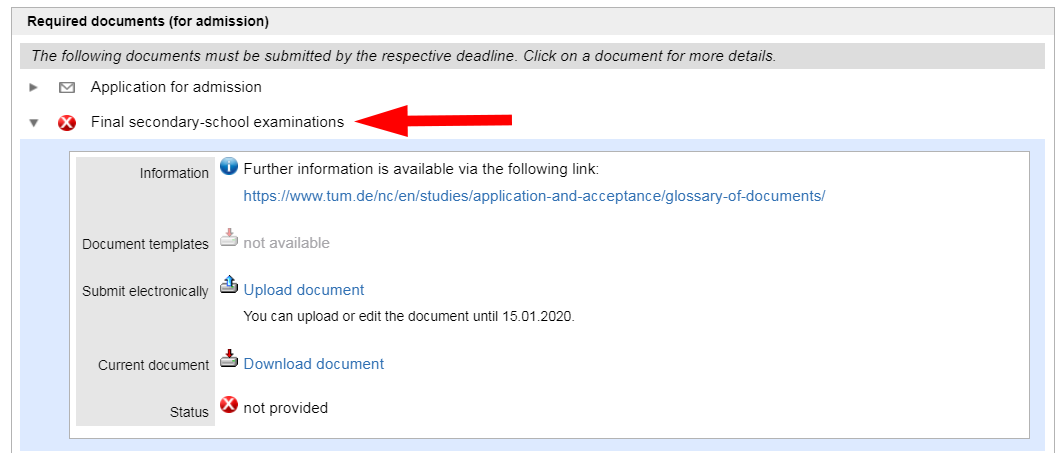Click the Upload document link

point(304,290)
